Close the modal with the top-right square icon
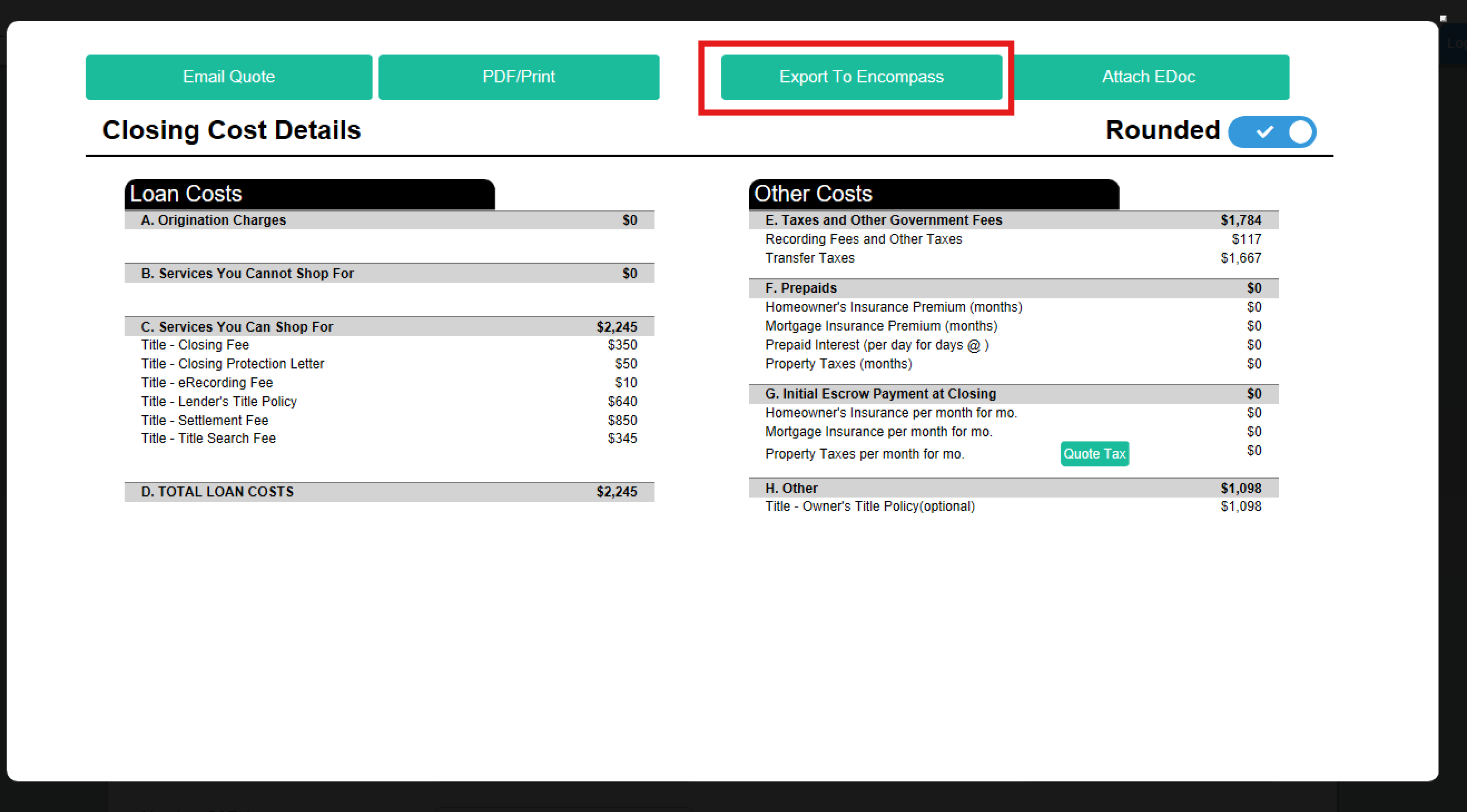 click(x=1443, y=18)
